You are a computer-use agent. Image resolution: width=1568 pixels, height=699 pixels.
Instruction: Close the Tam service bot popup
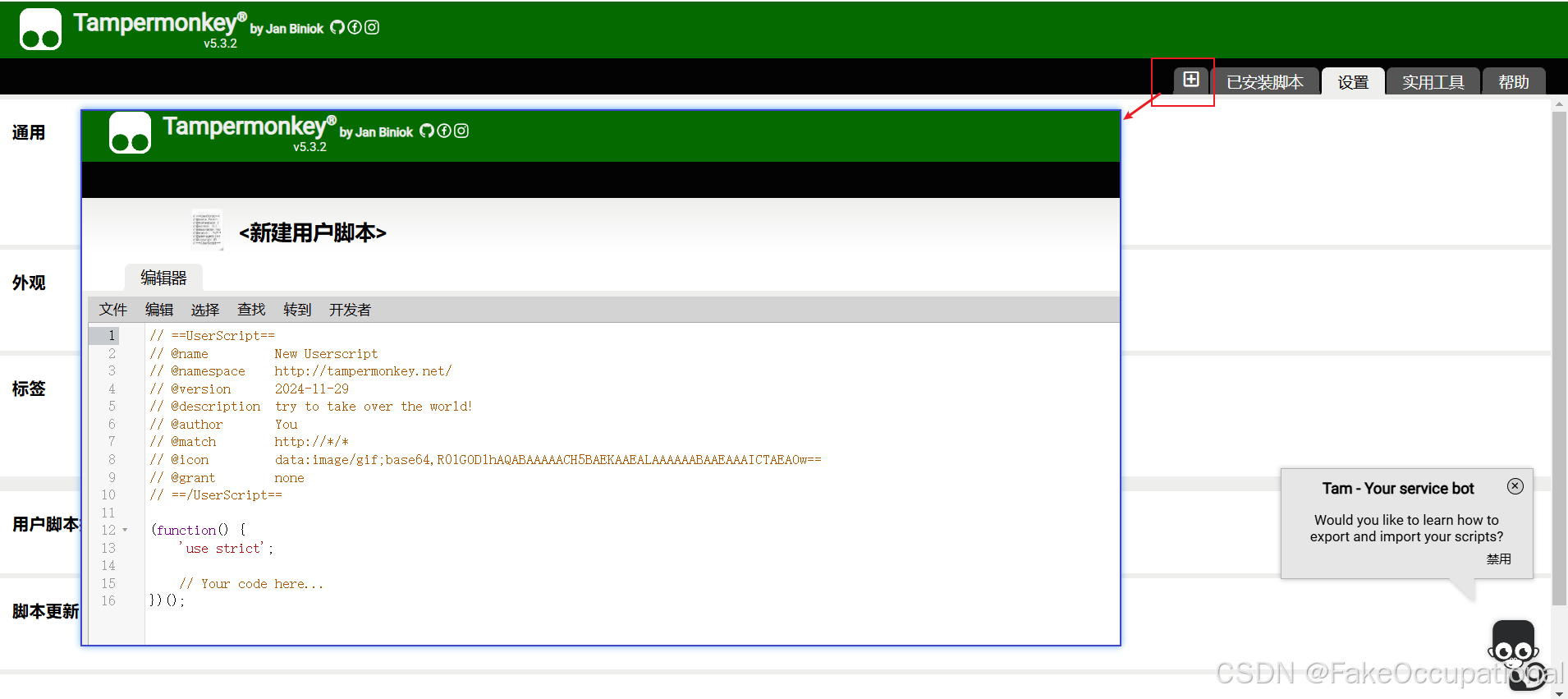pos(1515,486)
